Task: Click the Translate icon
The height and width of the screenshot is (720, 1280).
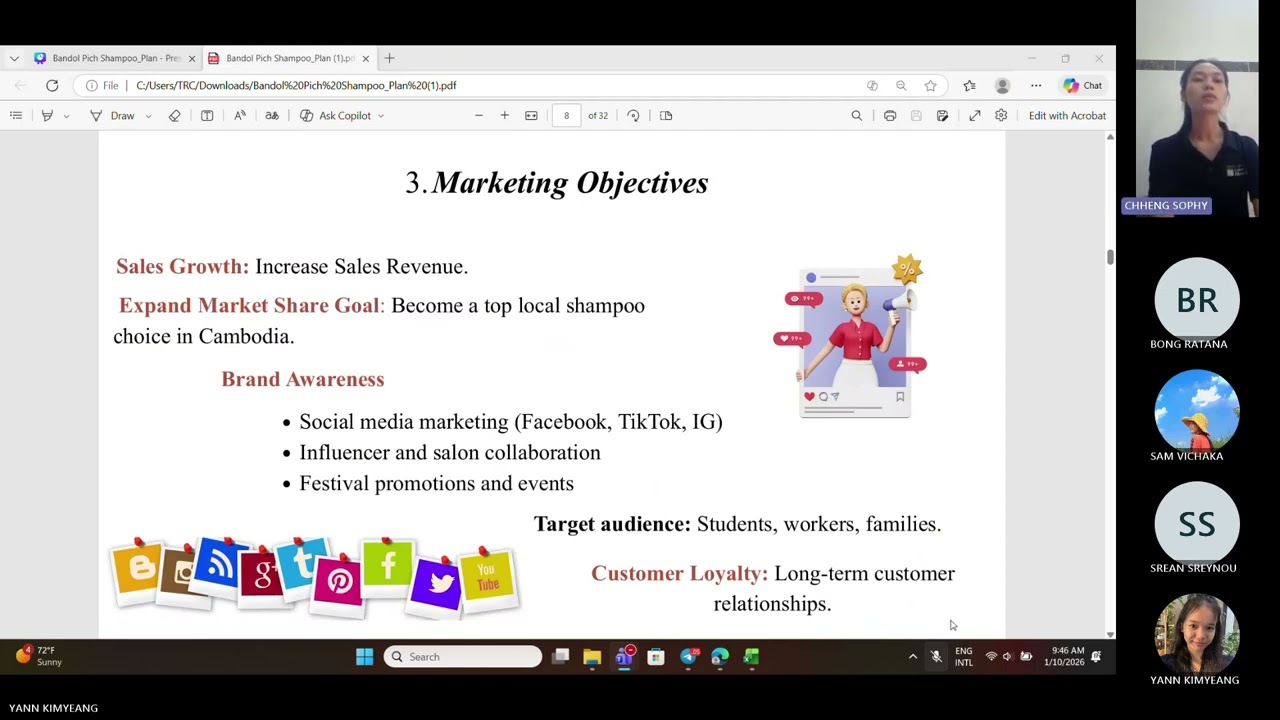Action: point(272,116)
